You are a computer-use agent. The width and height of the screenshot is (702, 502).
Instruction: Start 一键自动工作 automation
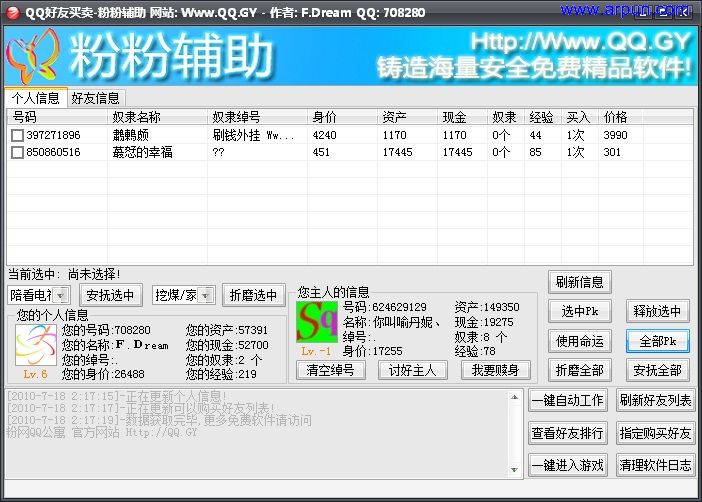coord(568,400)
